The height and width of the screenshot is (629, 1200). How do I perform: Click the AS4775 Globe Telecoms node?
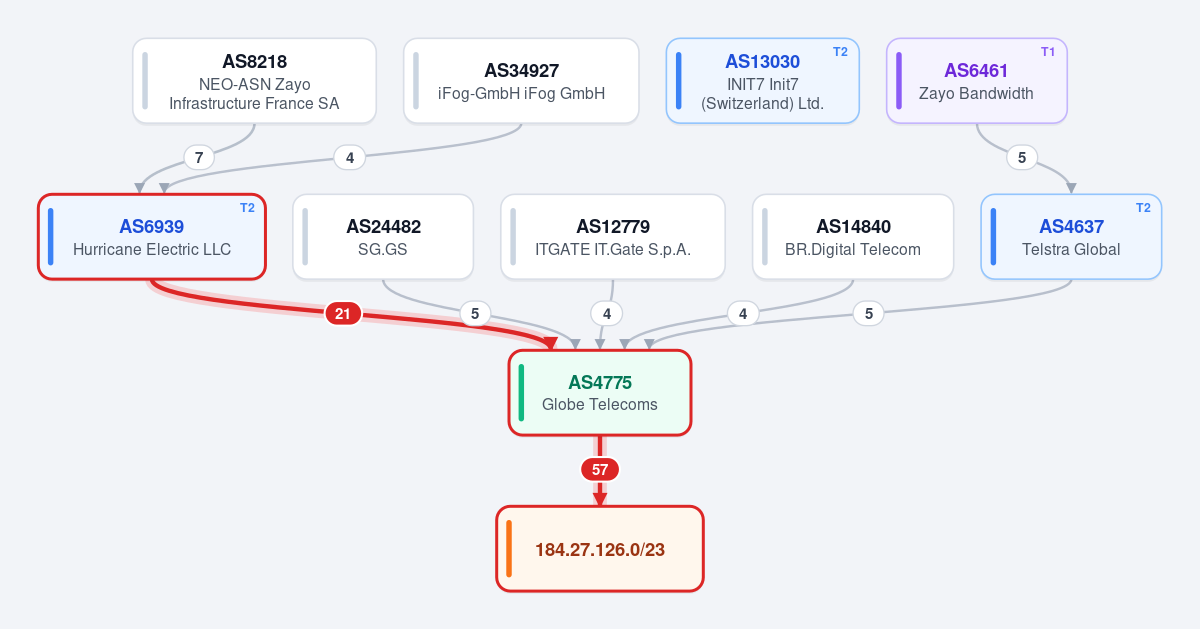600,393
